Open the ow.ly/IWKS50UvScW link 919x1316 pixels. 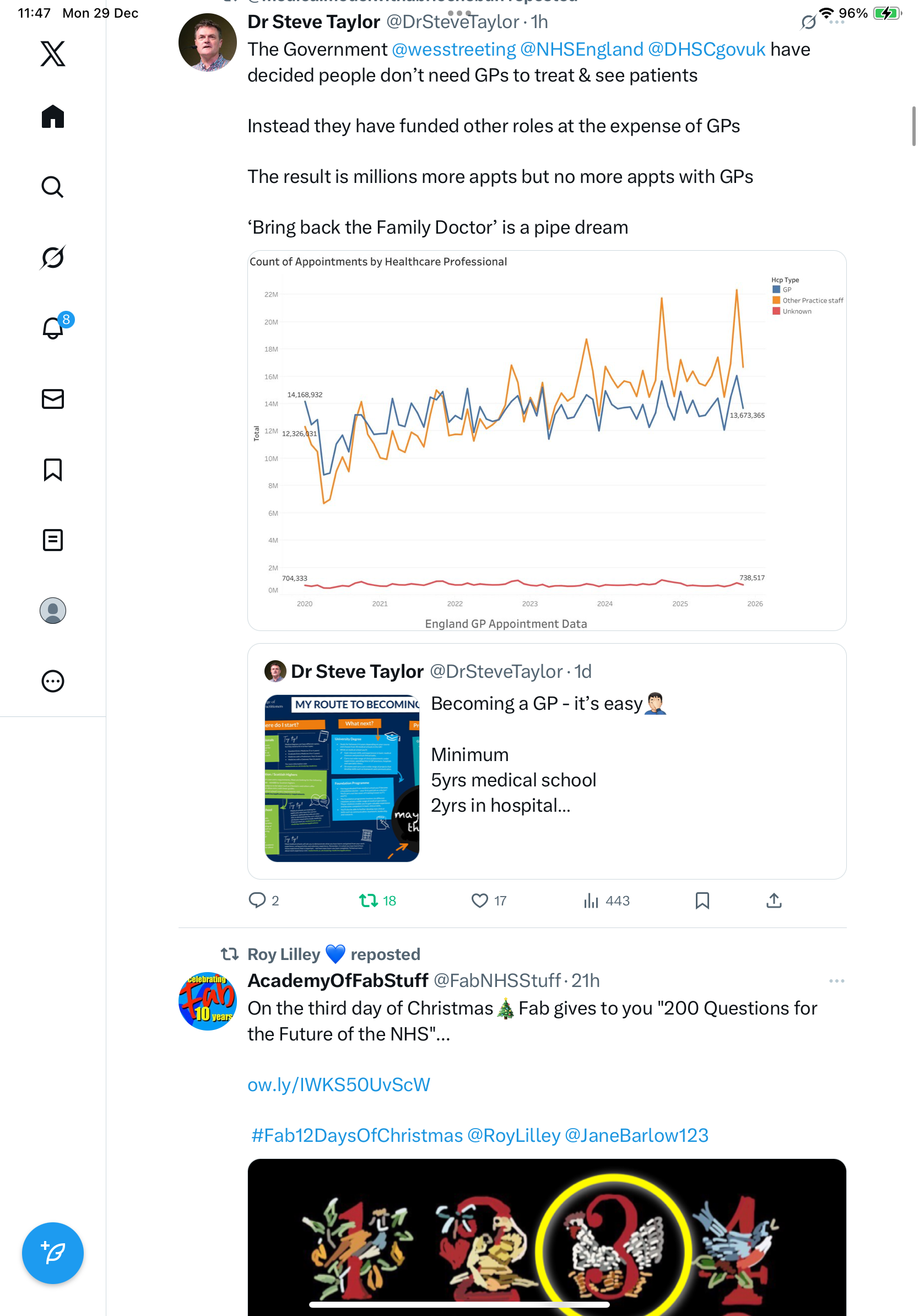(x=339, y=1085)
